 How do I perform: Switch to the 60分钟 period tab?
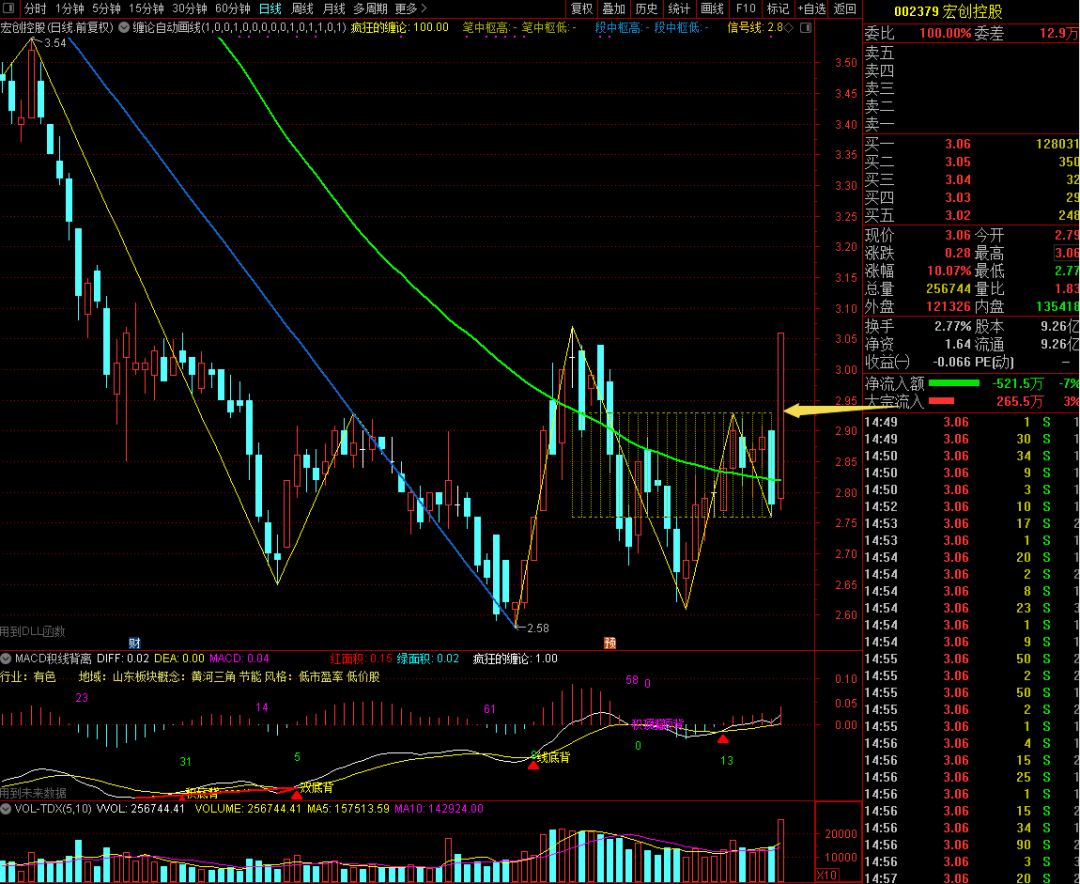(233, 9)
